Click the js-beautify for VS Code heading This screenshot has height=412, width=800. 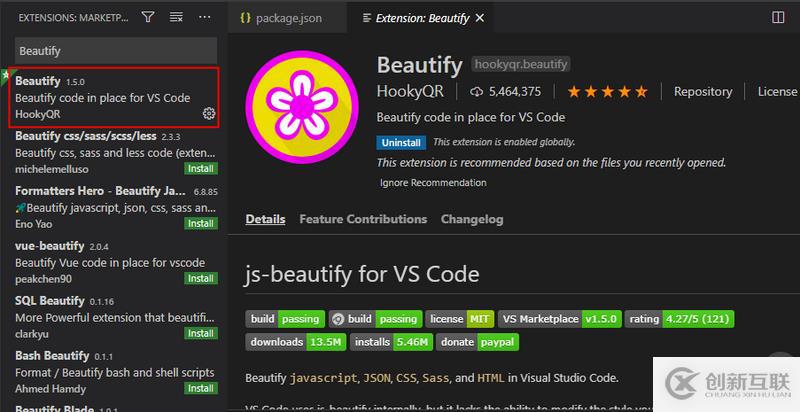click(x=362, y=274)
